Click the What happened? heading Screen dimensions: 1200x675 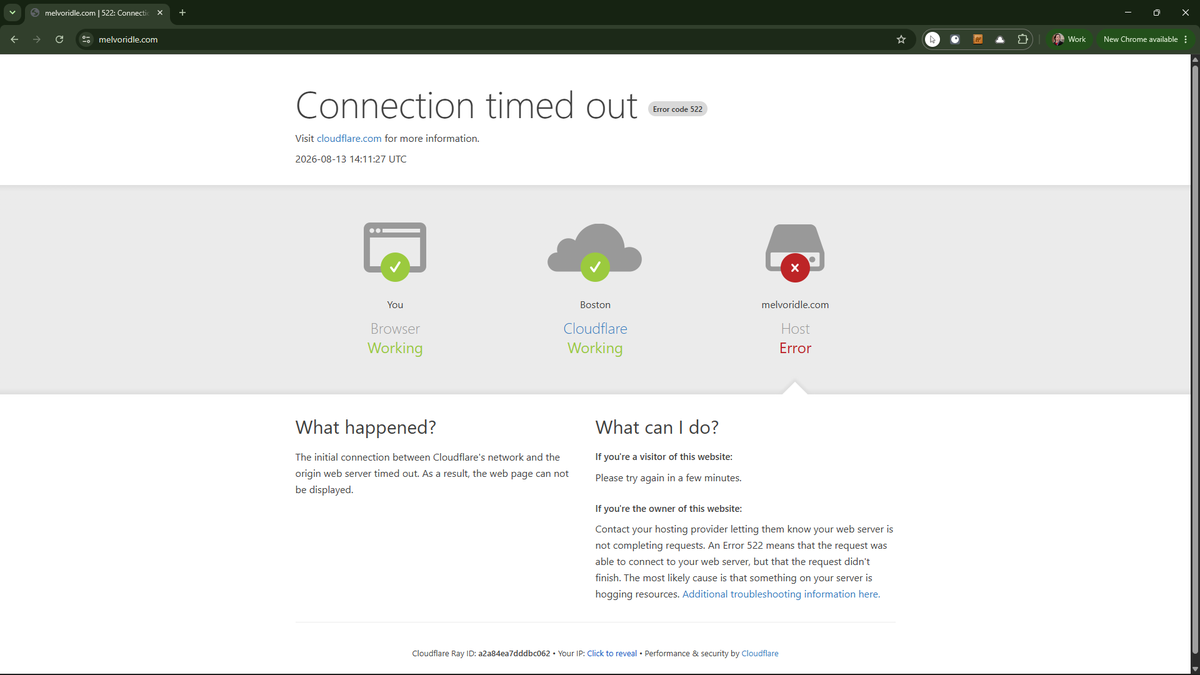point(366,427)
